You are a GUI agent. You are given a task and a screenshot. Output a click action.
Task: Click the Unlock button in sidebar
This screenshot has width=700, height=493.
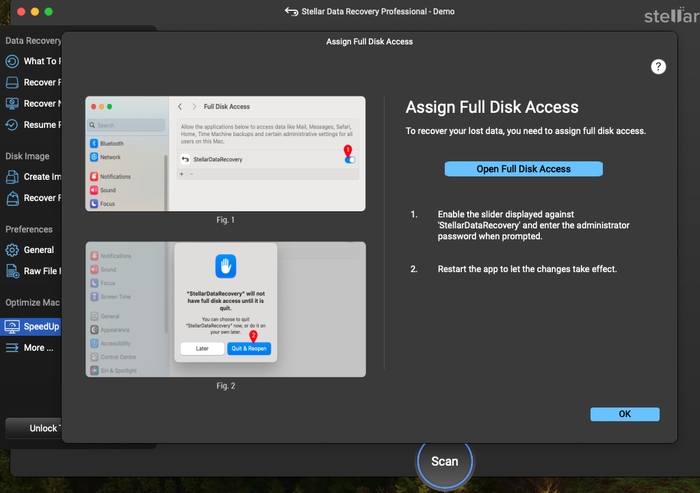(x=33, y=428)
